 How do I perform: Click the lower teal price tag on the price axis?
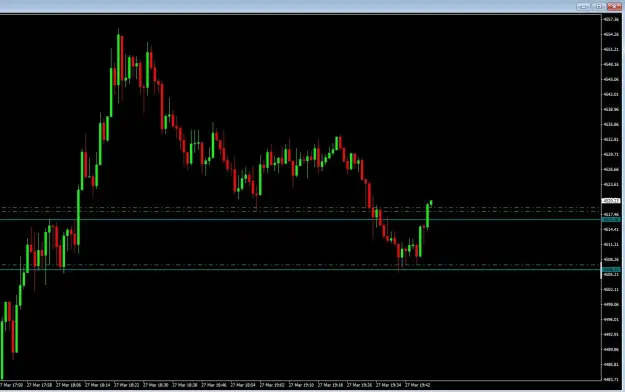coord(611,270)
